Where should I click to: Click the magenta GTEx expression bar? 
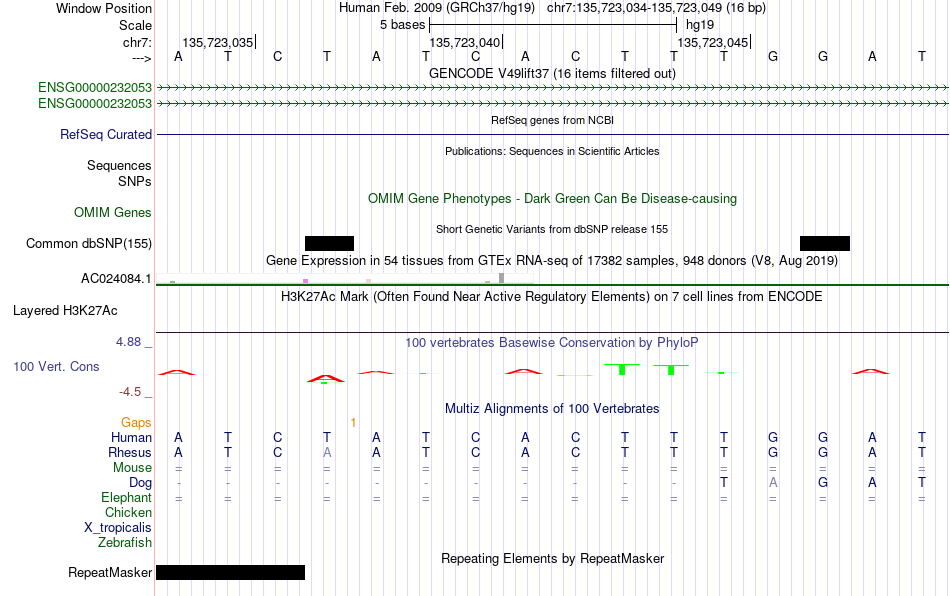tap(305, 281)
